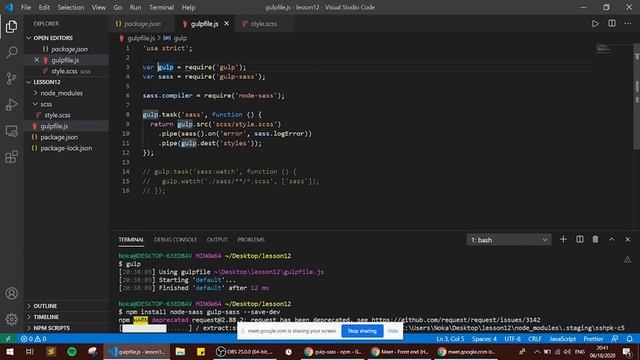The height and width of the screenshot is (360, 640).
Task: Open style.scss under the scss folder
Action: [57, 115]
